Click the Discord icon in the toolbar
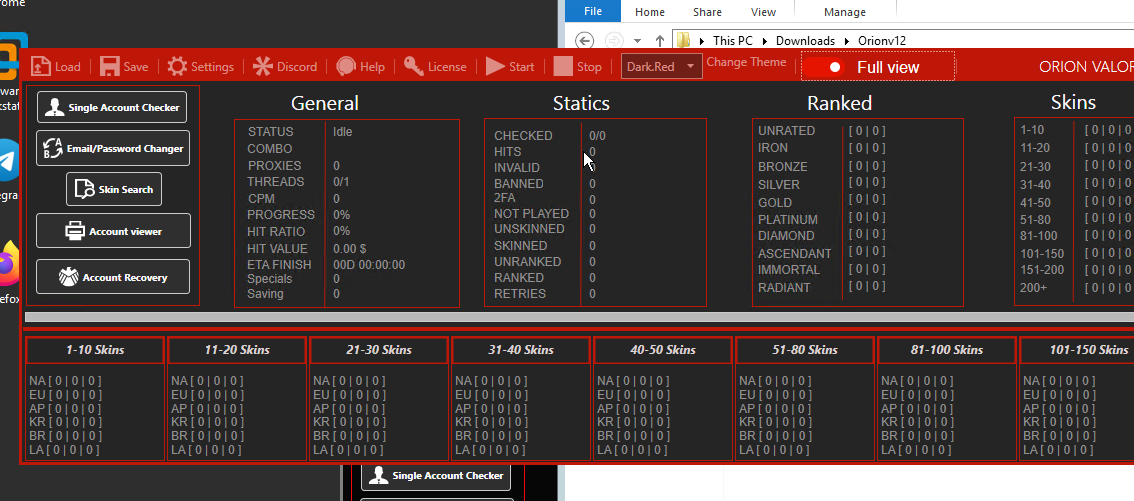This screenshot has width=1134, height=501. [263, 67]
